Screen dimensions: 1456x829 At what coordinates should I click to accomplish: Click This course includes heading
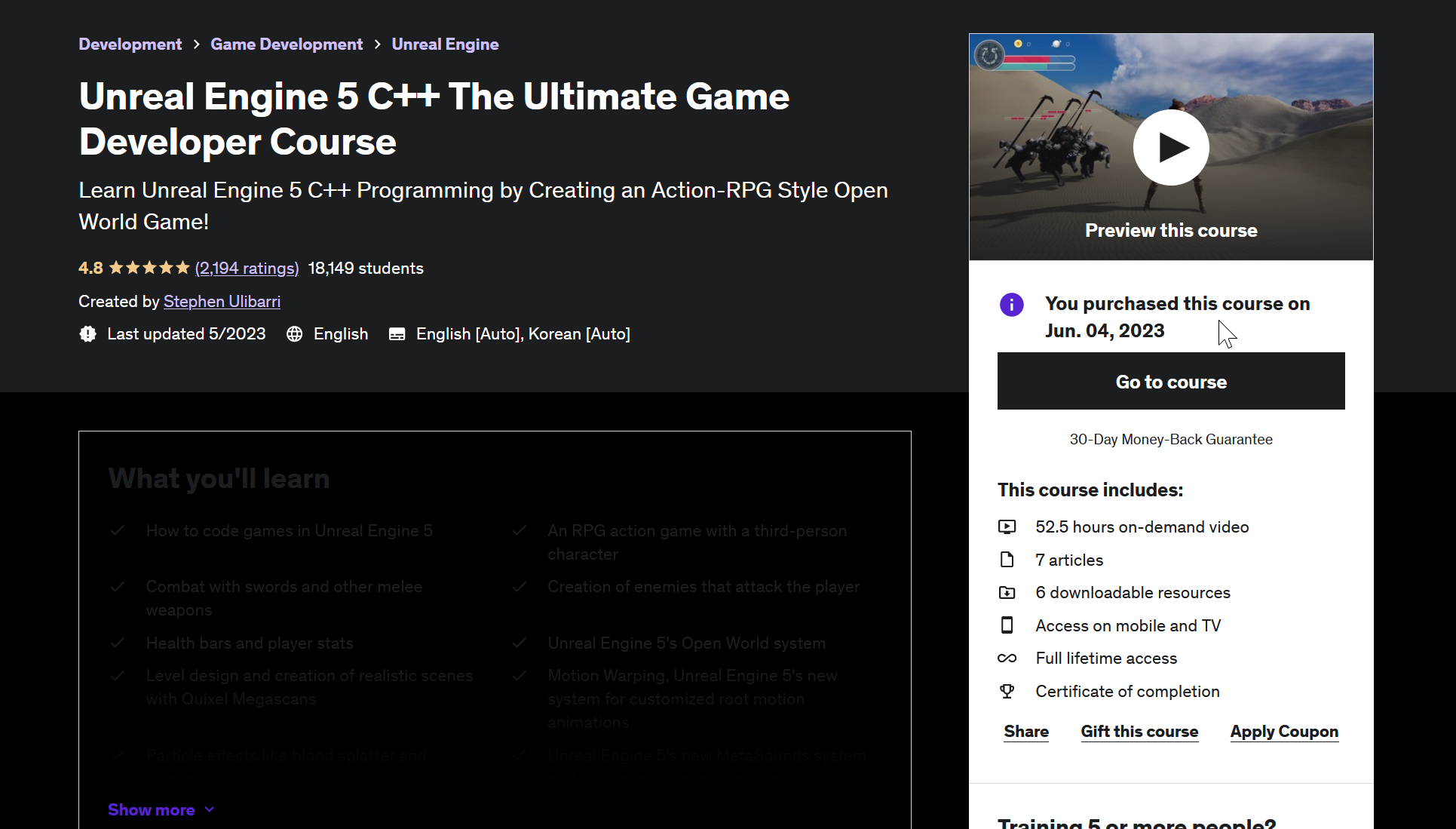point(1090,490)
